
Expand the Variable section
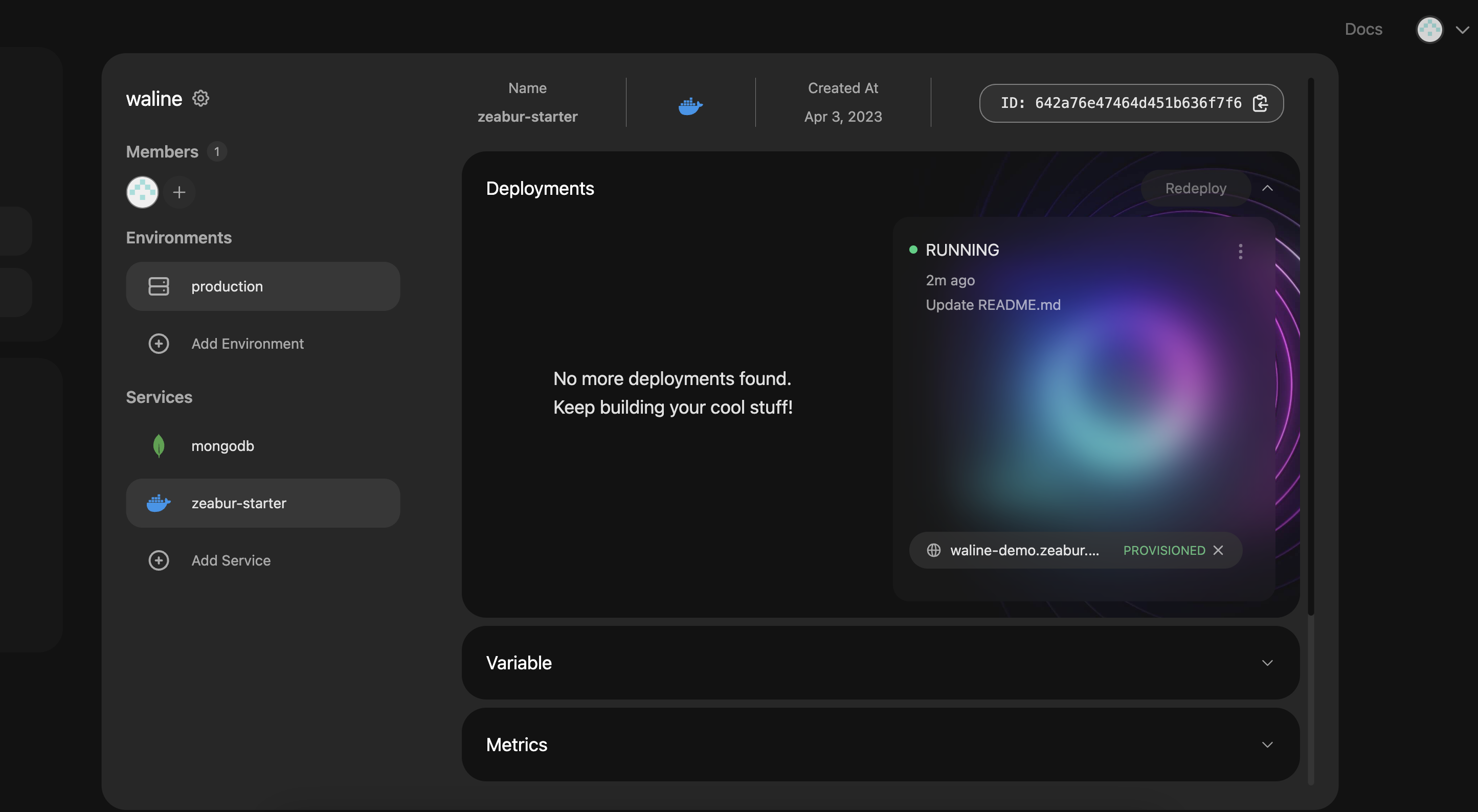point(1267,663)
